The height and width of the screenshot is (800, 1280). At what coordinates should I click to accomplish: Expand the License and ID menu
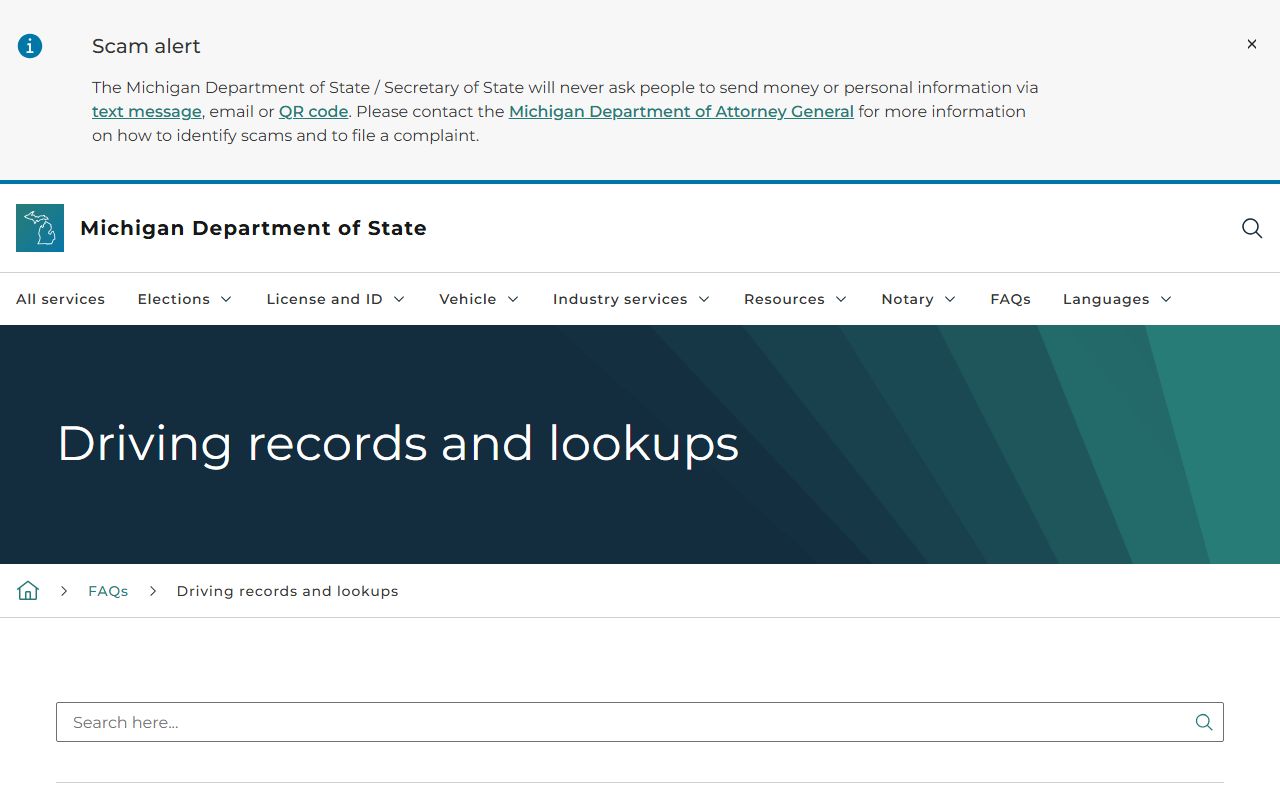tap(336, 299)
